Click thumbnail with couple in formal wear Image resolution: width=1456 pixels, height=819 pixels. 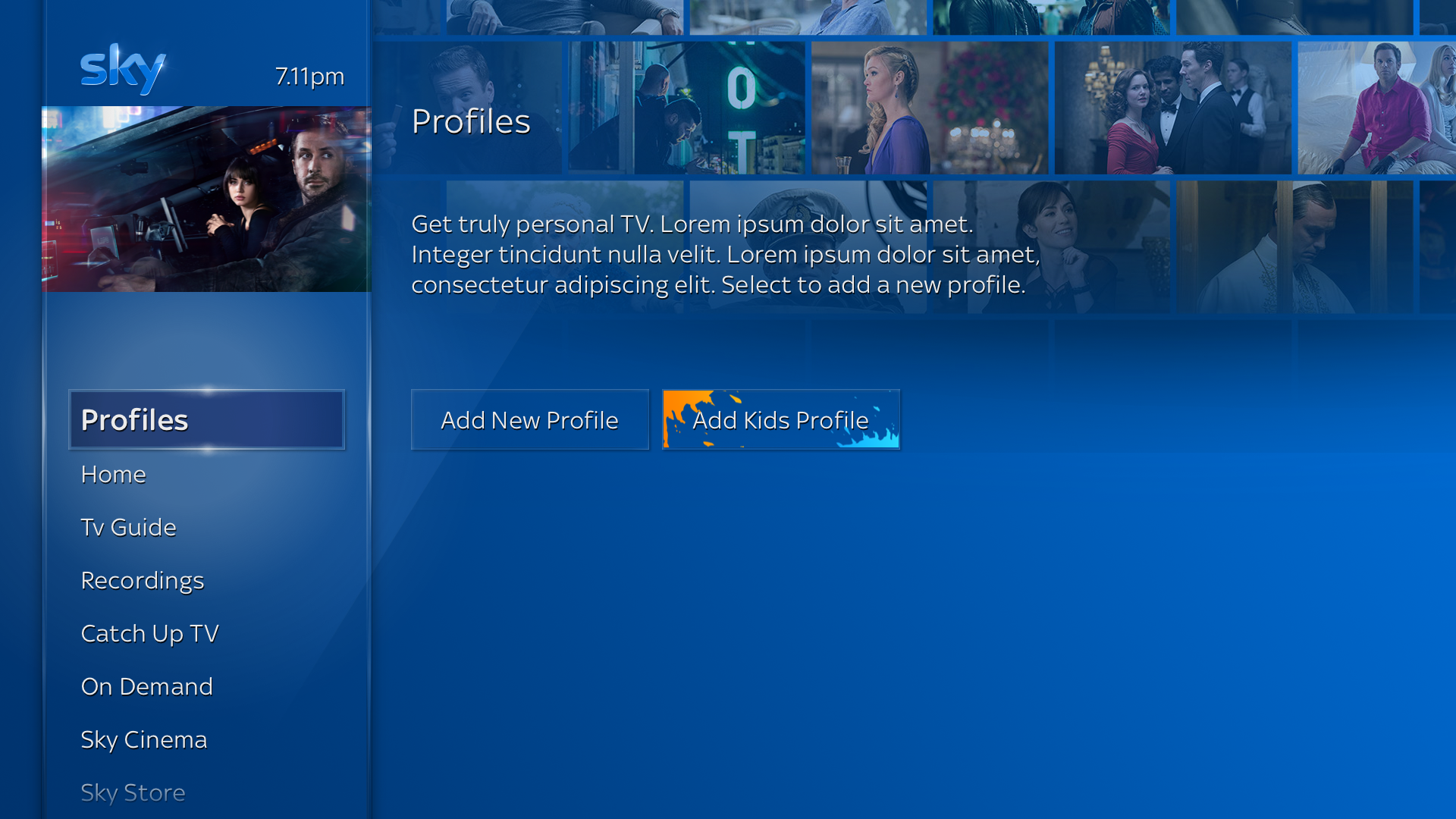pyautogui.click(x=1172, y=108)
